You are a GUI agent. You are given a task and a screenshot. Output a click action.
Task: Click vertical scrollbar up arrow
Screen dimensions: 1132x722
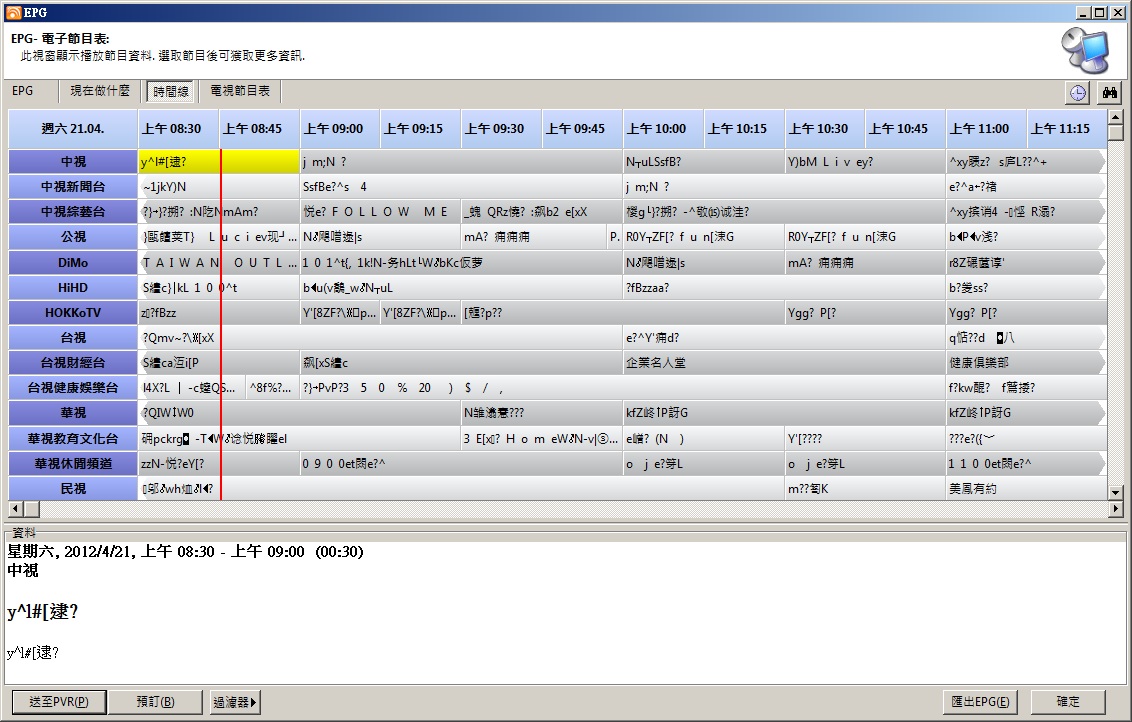[1115, 117]
